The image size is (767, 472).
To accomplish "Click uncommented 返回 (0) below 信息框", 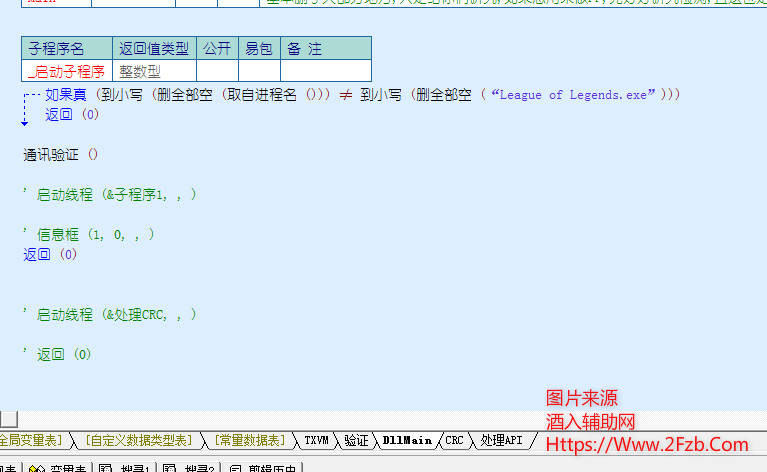I will (x=50, y=254).
